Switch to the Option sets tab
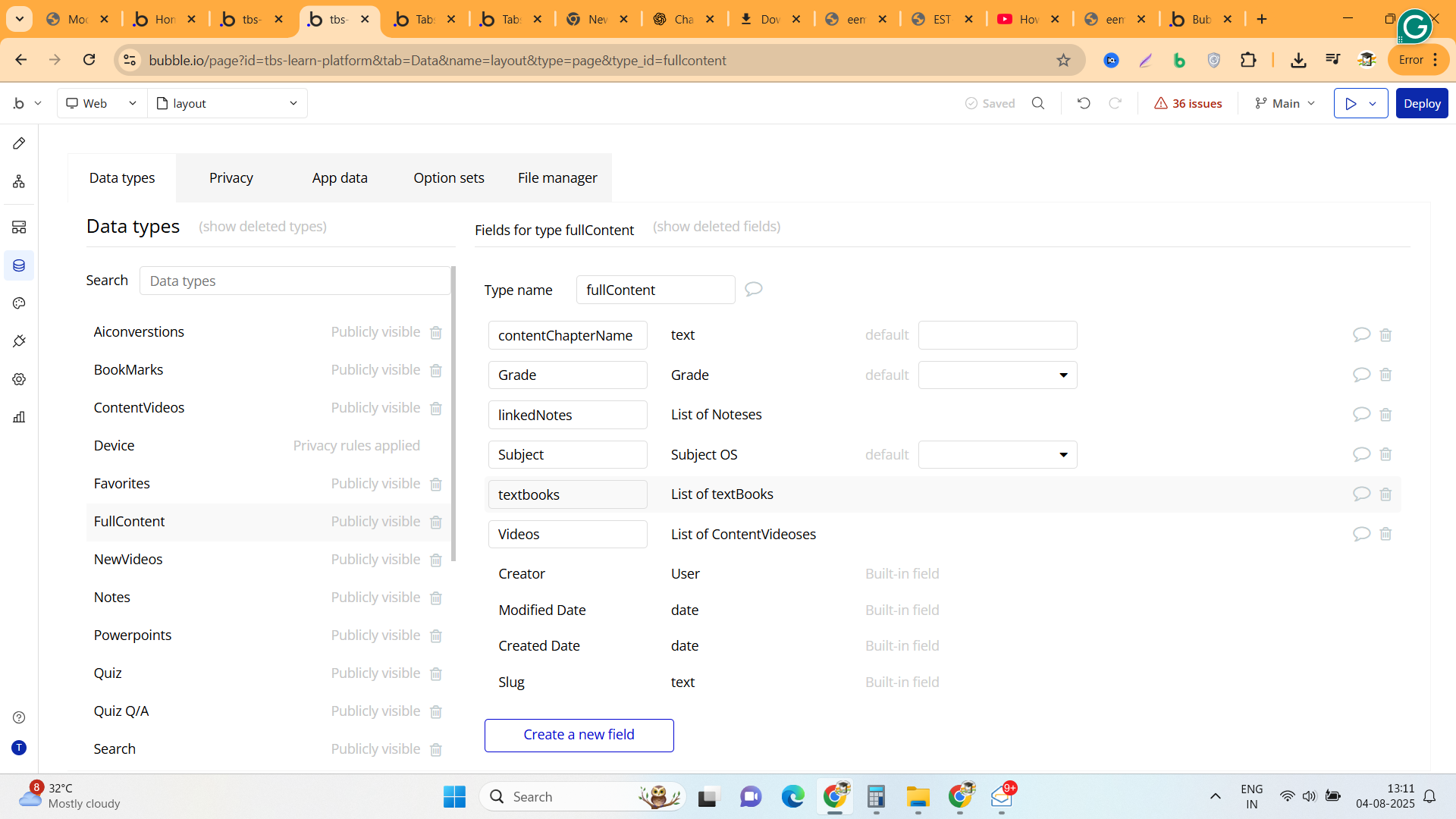Viewport: 1456px width, 819px height. pyautogui.click(x=448, y=178)
